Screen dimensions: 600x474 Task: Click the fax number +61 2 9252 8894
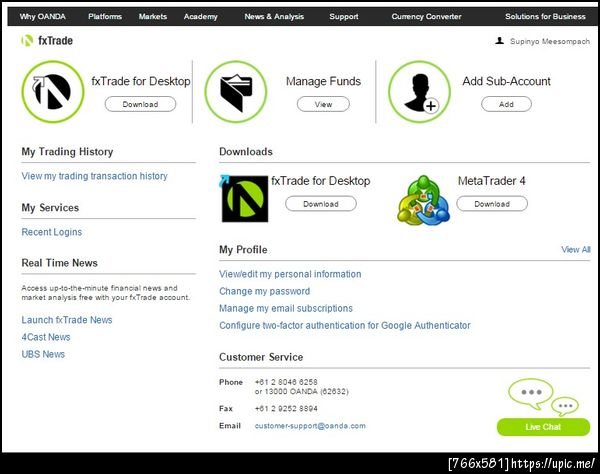click(286, 409)
